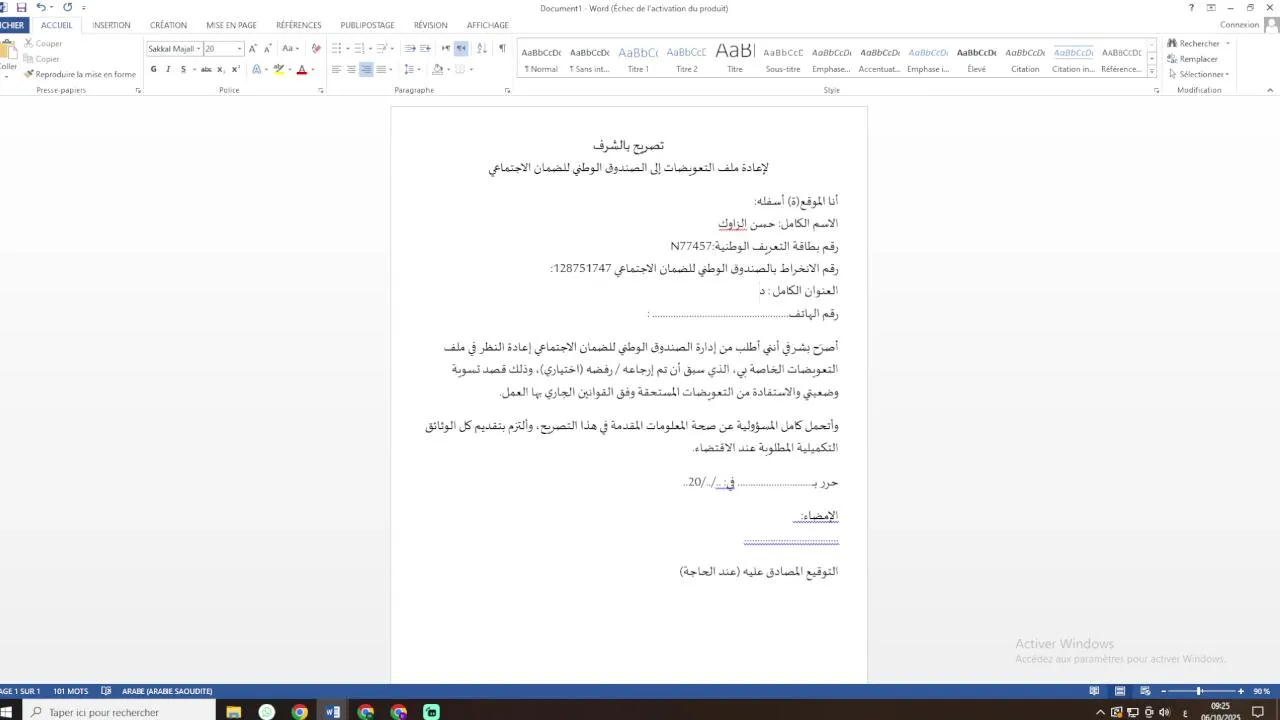Center the paragraph text
The width and height of the screenshot is (1280, 720).
(351, 69)
